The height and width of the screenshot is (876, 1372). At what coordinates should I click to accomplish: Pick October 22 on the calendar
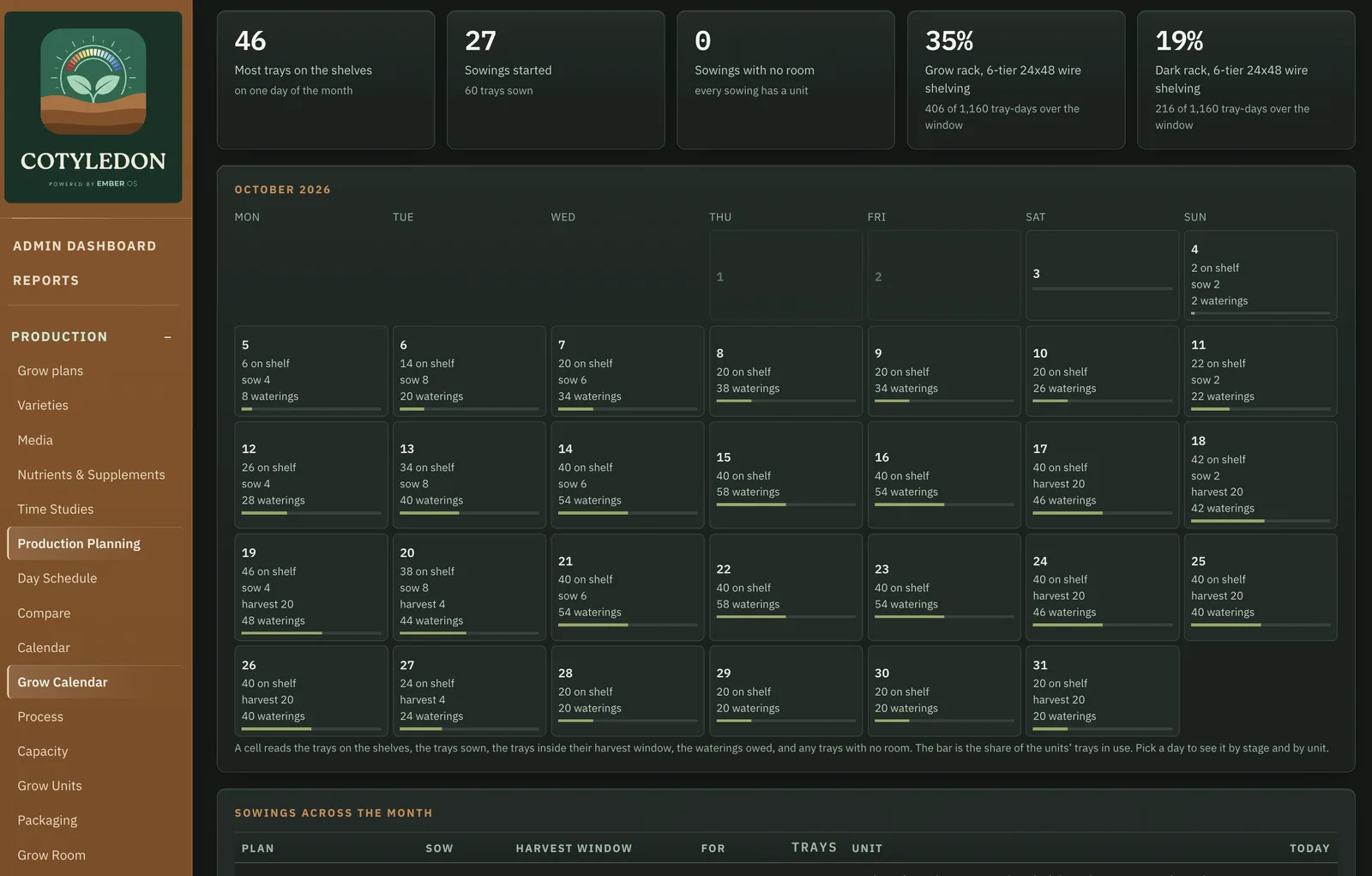pos(785,587)
